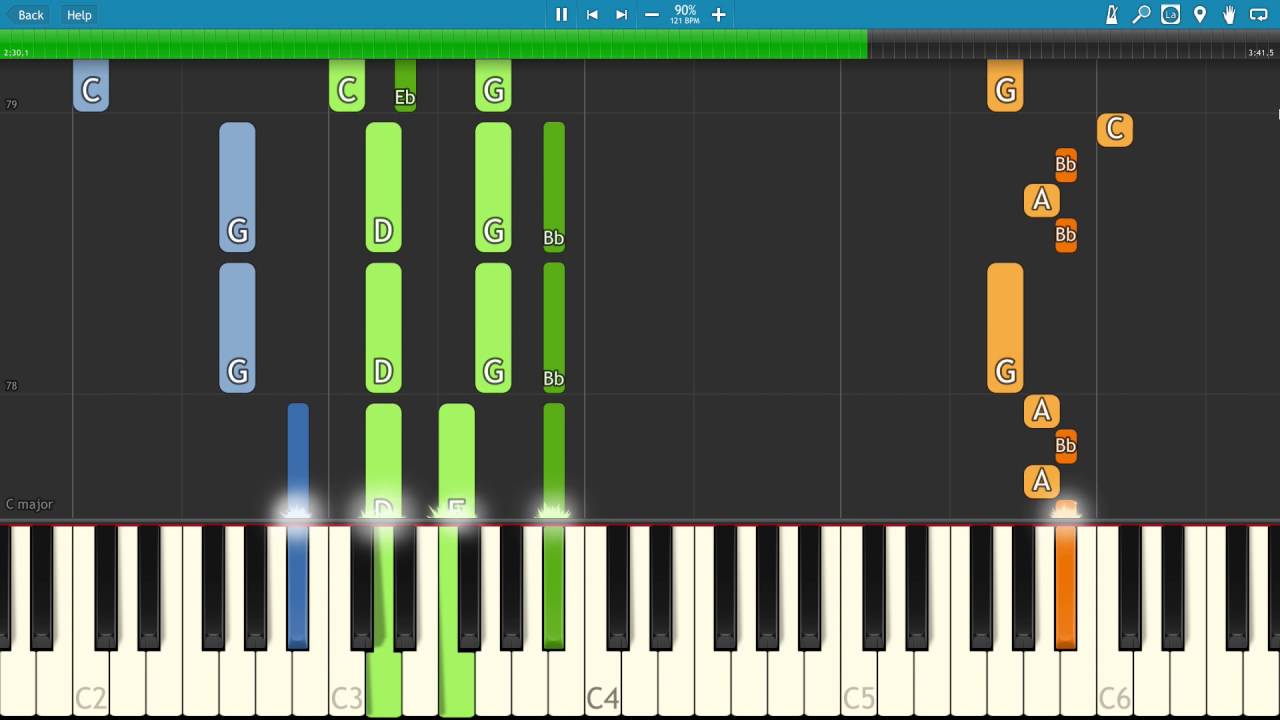Select the light green falling C note
Image resolution: width=1280 pixels, height=720 pixels.
click(347, 85)
